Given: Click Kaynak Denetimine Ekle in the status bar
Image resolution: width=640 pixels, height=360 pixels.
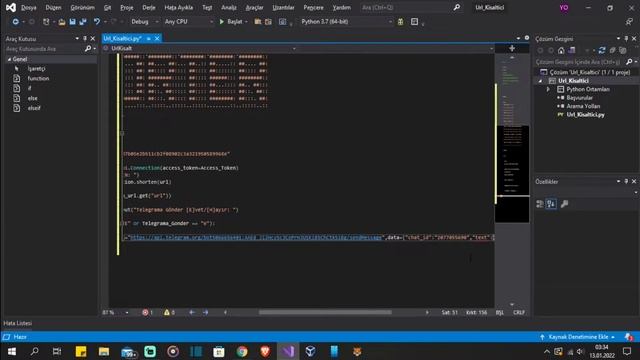Looking at the screenshot, I should point(577,337).
